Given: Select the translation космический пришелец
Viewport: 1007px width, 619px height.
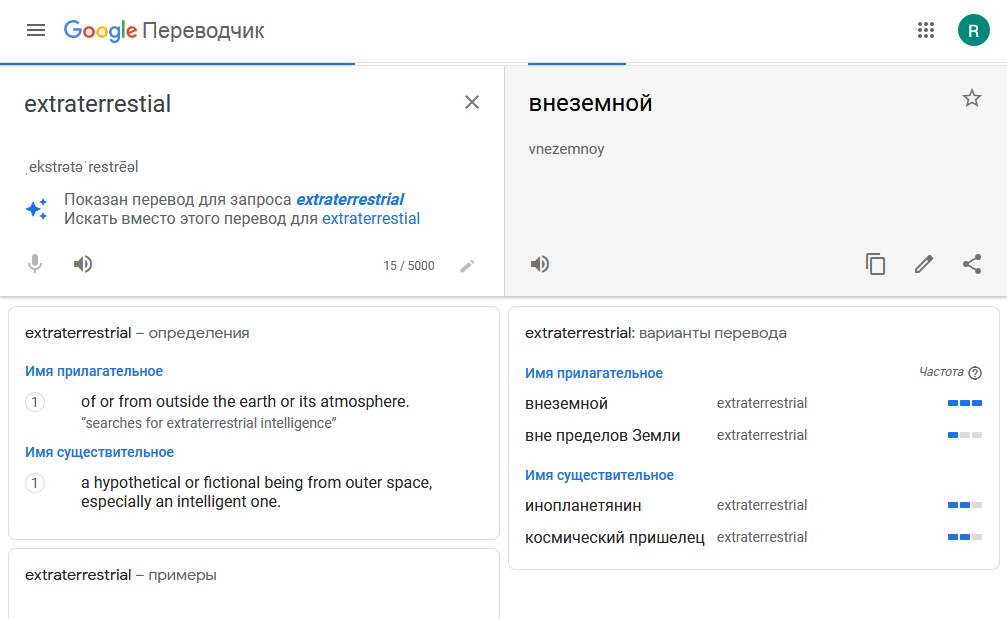Looking at the screenshot, I should 615,537.
